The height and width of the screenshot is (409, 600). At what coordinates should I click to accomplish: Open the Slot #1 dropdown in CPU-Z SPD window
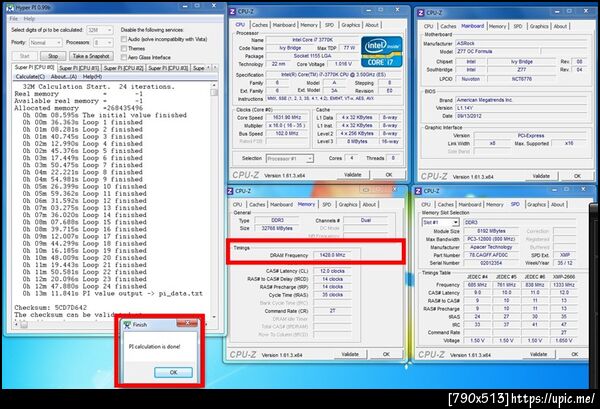click(x=440, y=222)
